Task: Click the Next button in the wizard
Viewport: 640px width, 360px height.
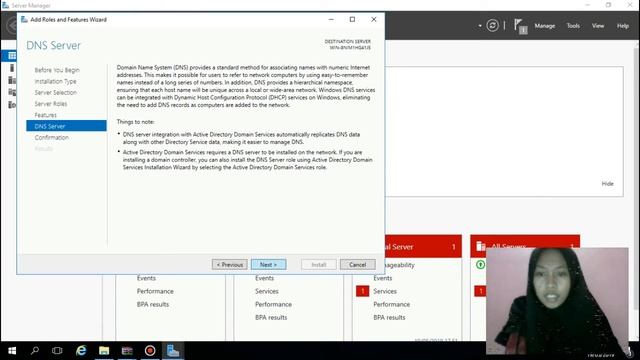Action: tap(268, 264)
